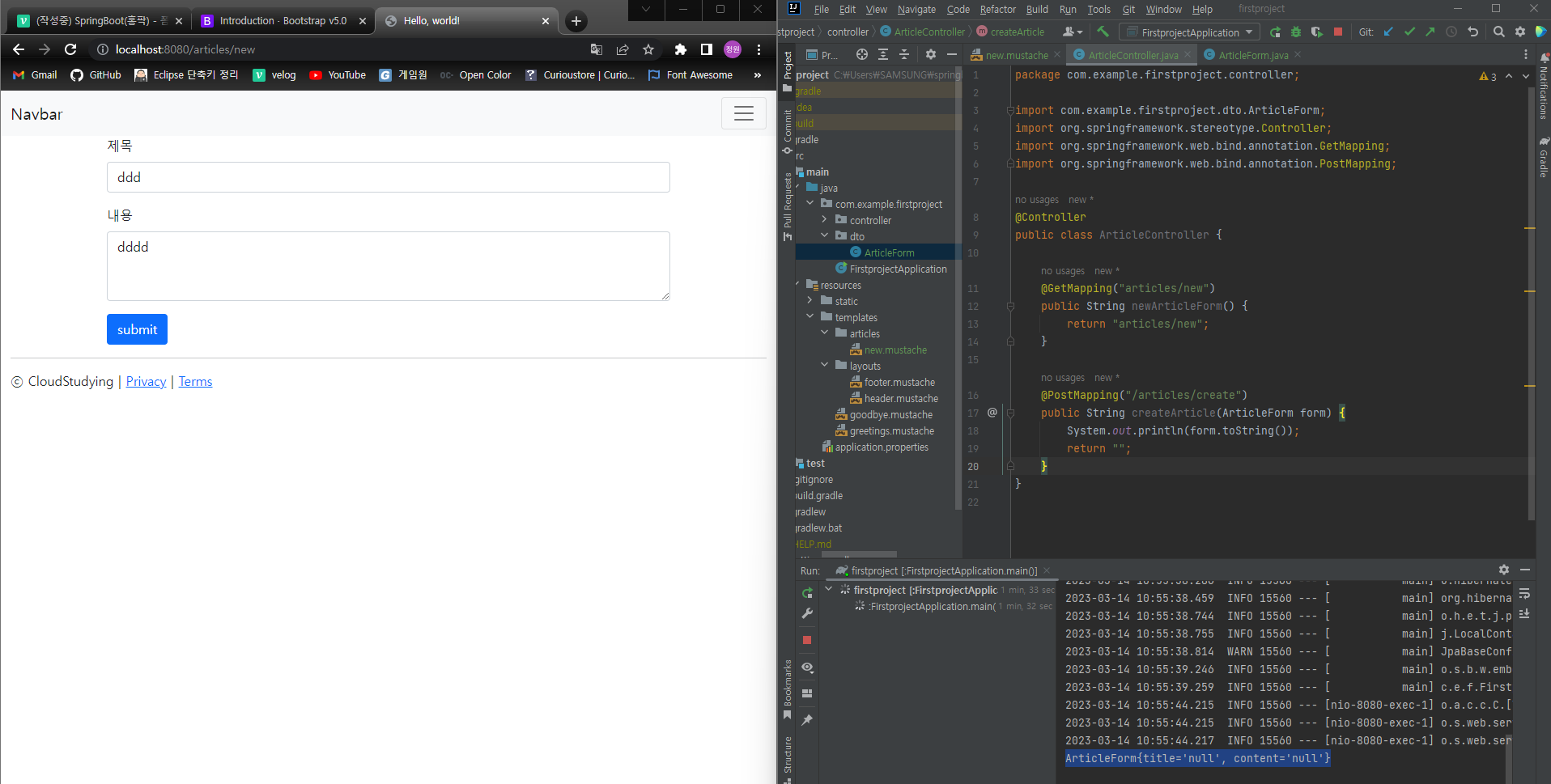Open the Refactor menu

pos(997,9)
